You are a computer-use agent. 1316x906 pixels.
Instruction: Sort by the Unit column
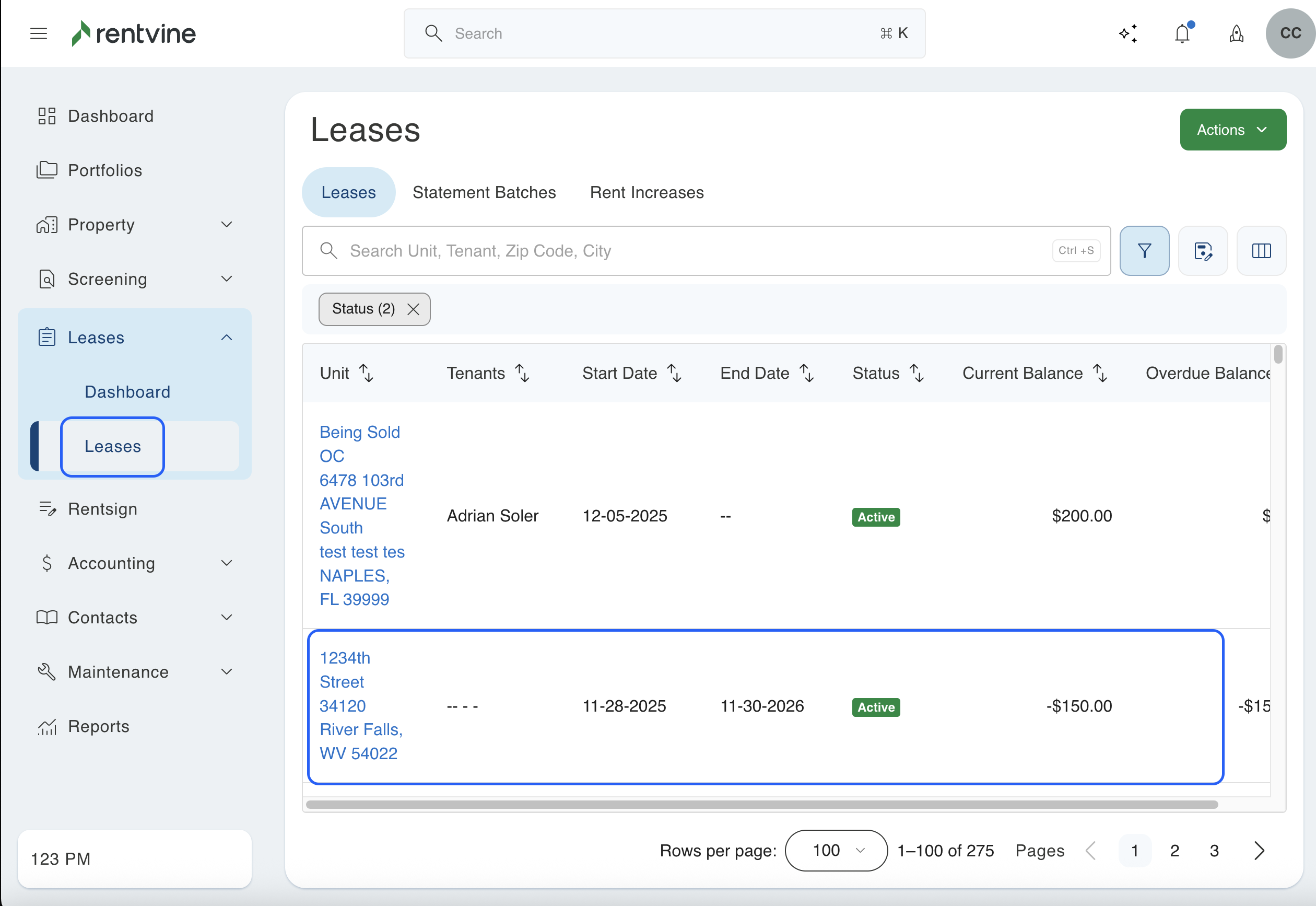click(367, 374)
